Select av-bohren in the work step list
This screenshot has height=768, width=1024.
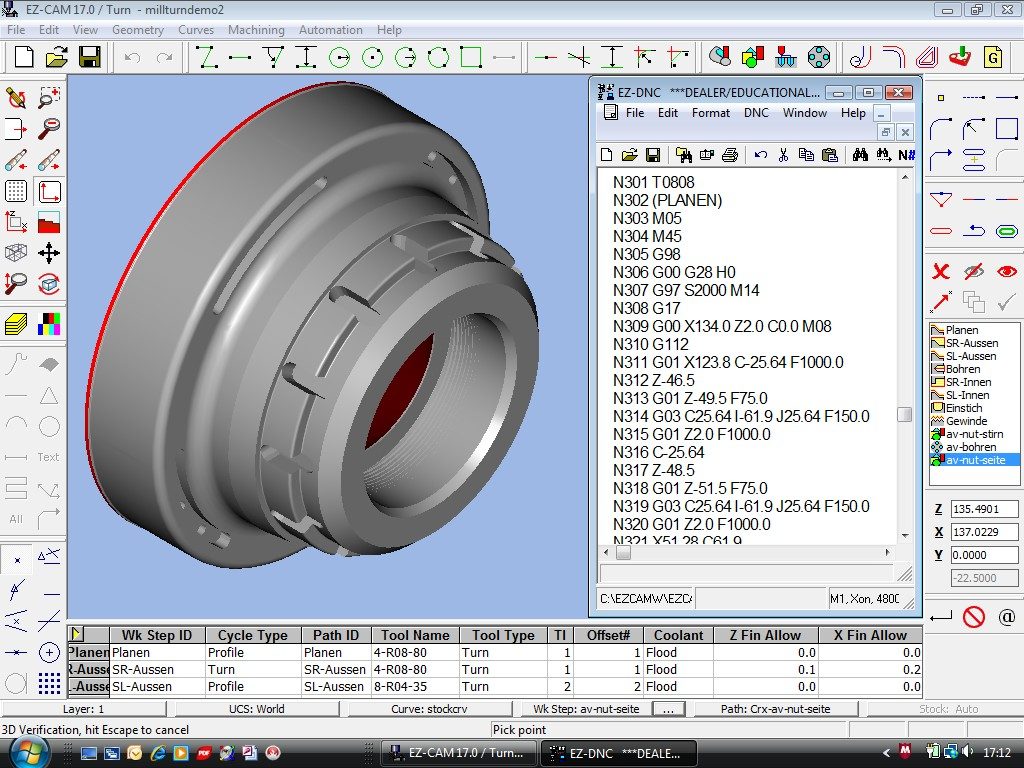point(971,447)
